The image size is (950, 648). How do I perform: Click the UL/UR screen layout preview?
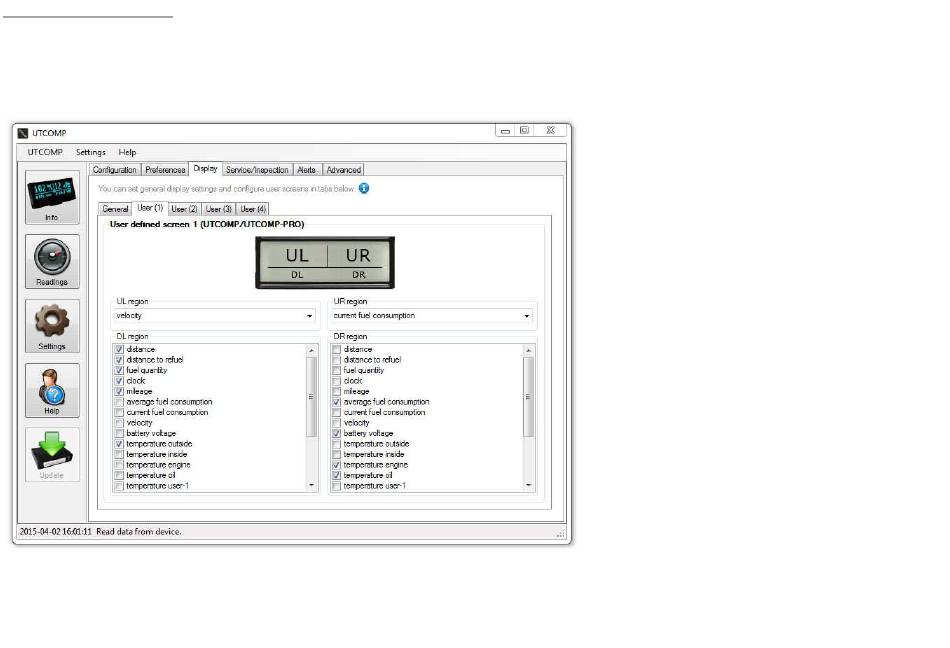325,262
